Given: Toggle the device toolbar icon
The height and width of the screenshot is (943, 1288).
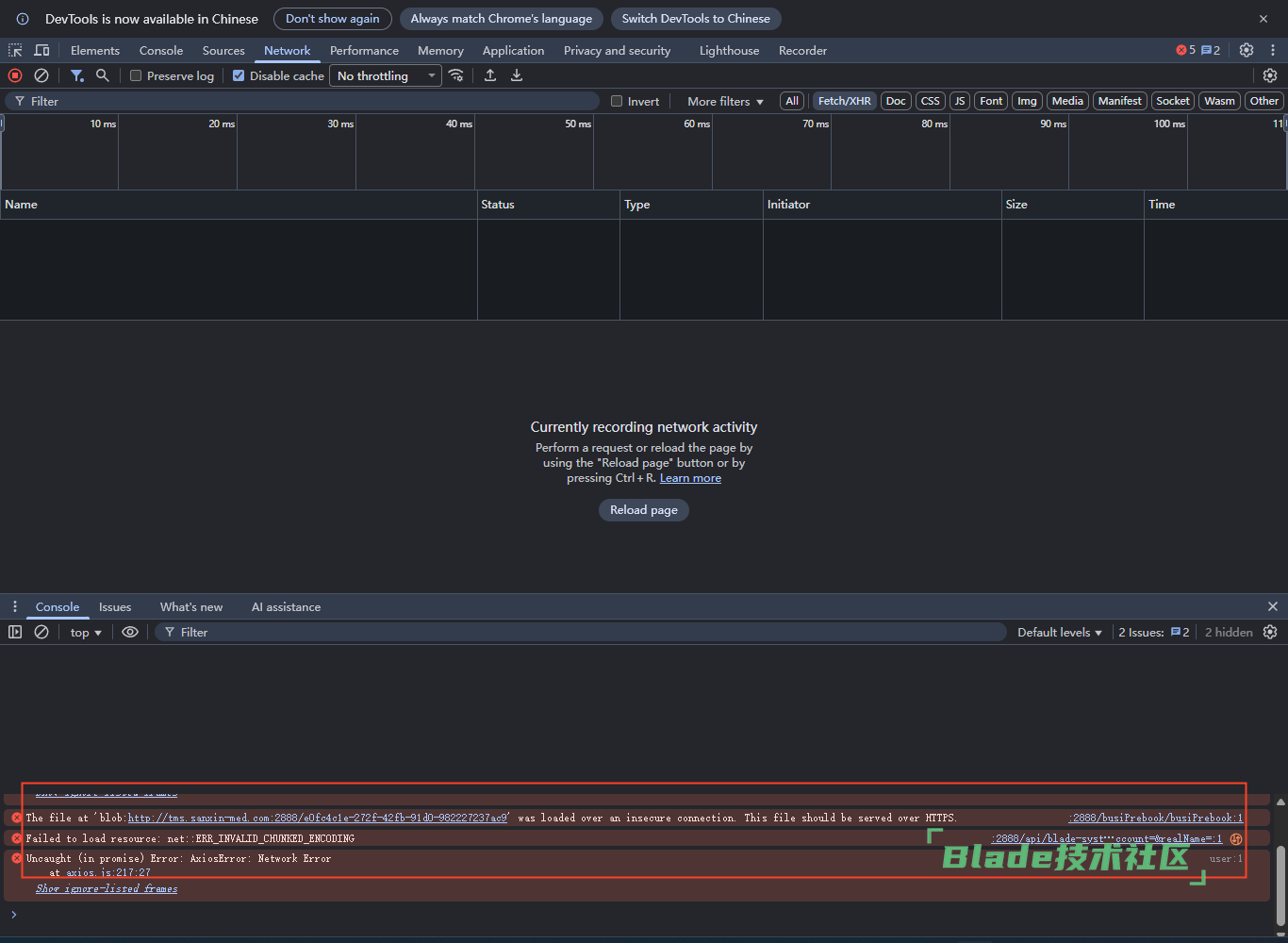Looking at the screenshot, I should (x=41, y=50).
